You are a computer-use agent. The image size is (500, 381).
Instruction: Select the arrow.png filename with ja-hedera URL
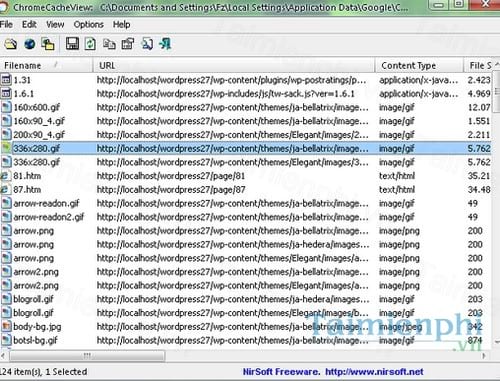point(33,244)
